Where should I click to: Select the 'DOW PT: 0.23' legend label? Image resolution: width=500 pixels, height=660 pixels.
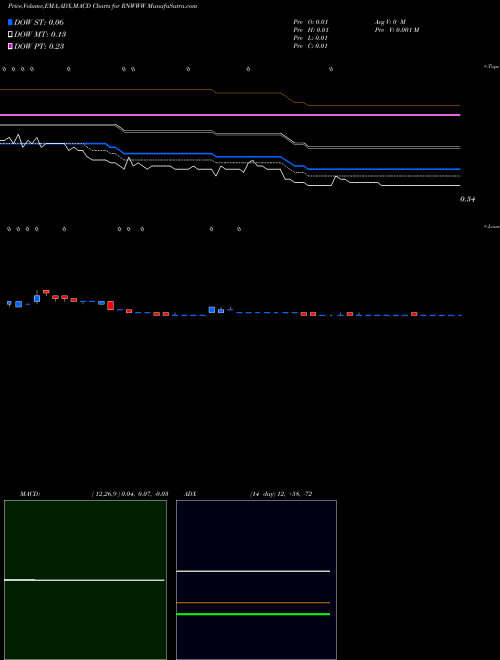39,46
